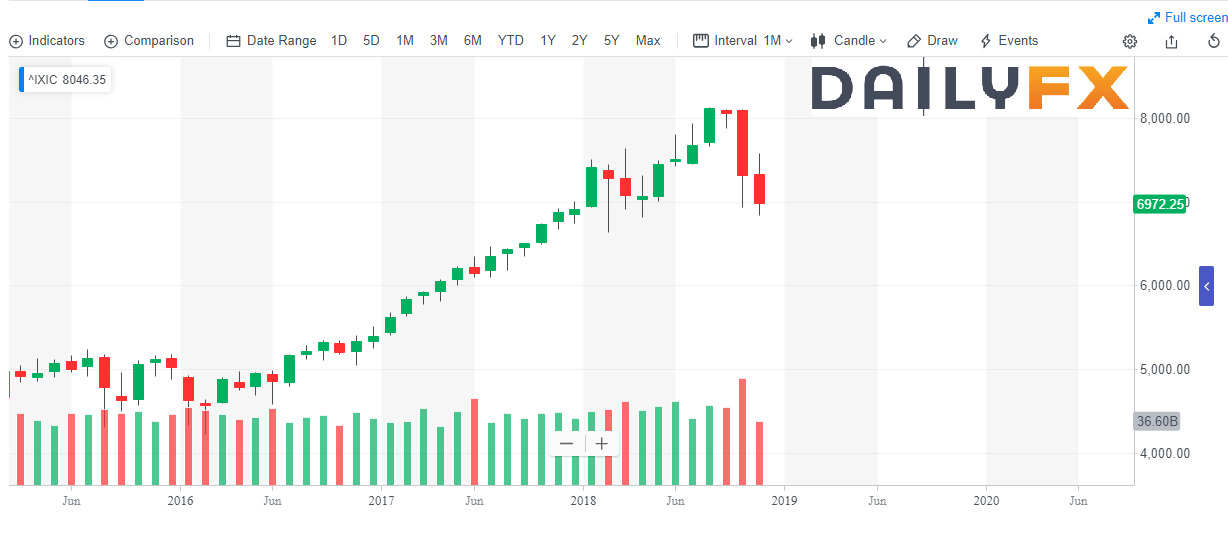The height and width of the screenshot is (534, 1228).
Task: Click the pencil icon beside Draw
Action: click(914, 41)
